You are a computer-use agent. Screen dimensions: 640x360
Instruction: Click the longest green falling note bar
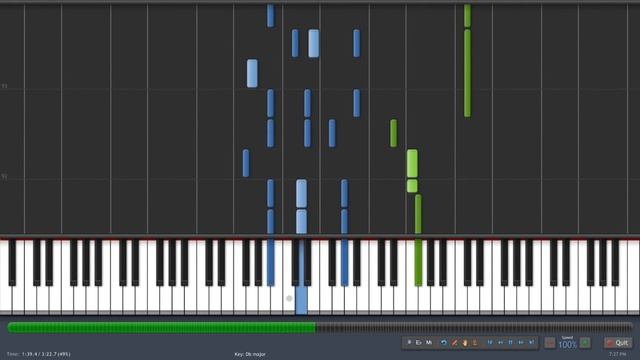coord(467,73)
